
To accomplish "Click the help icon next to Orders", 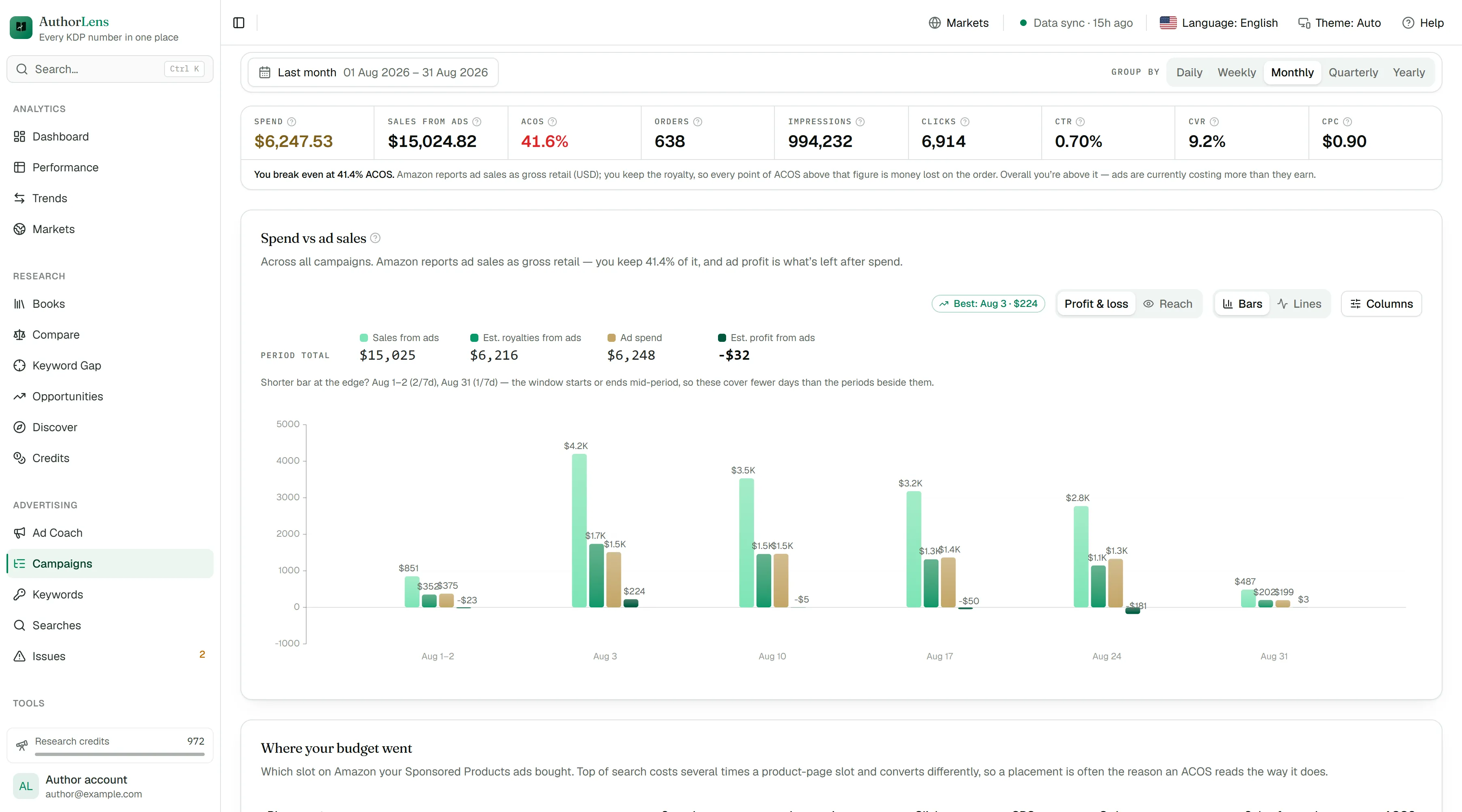I will 698,121.
